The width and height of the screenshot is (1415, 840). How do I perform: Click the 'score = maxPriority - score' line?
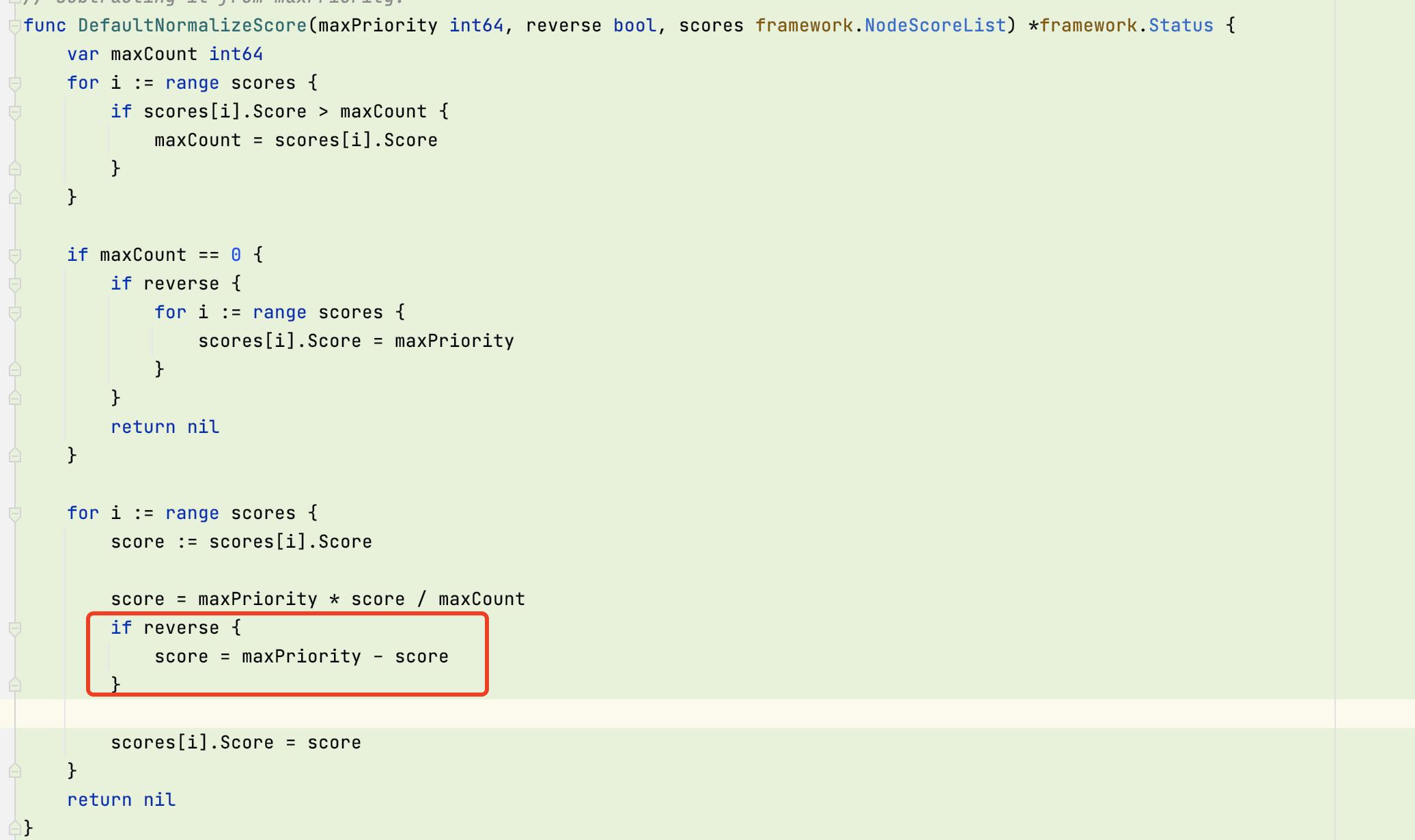(301, 657)
